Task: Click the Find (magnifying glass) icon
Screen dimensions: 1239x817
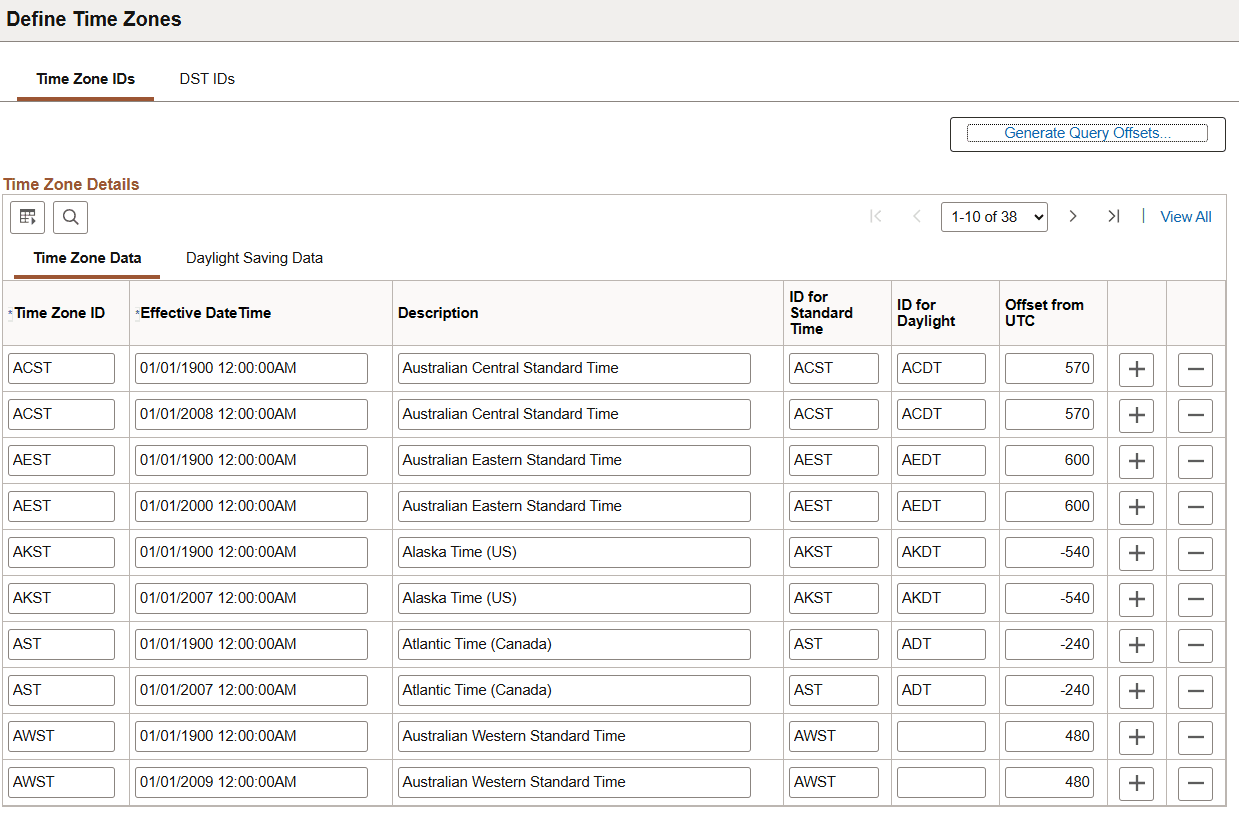Action: pos(70,217)
